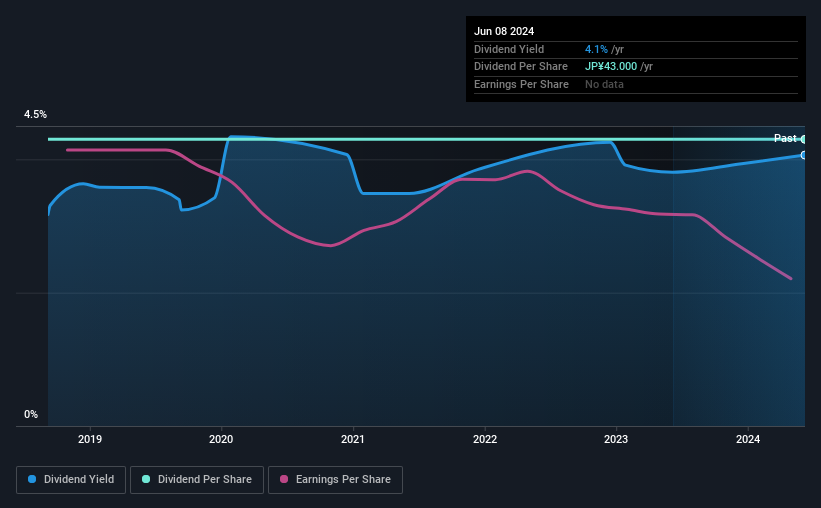Screen dimensions: 821x508
Task: Click the Dividend Yield line endpoint marker
Action: pos(803,156)
